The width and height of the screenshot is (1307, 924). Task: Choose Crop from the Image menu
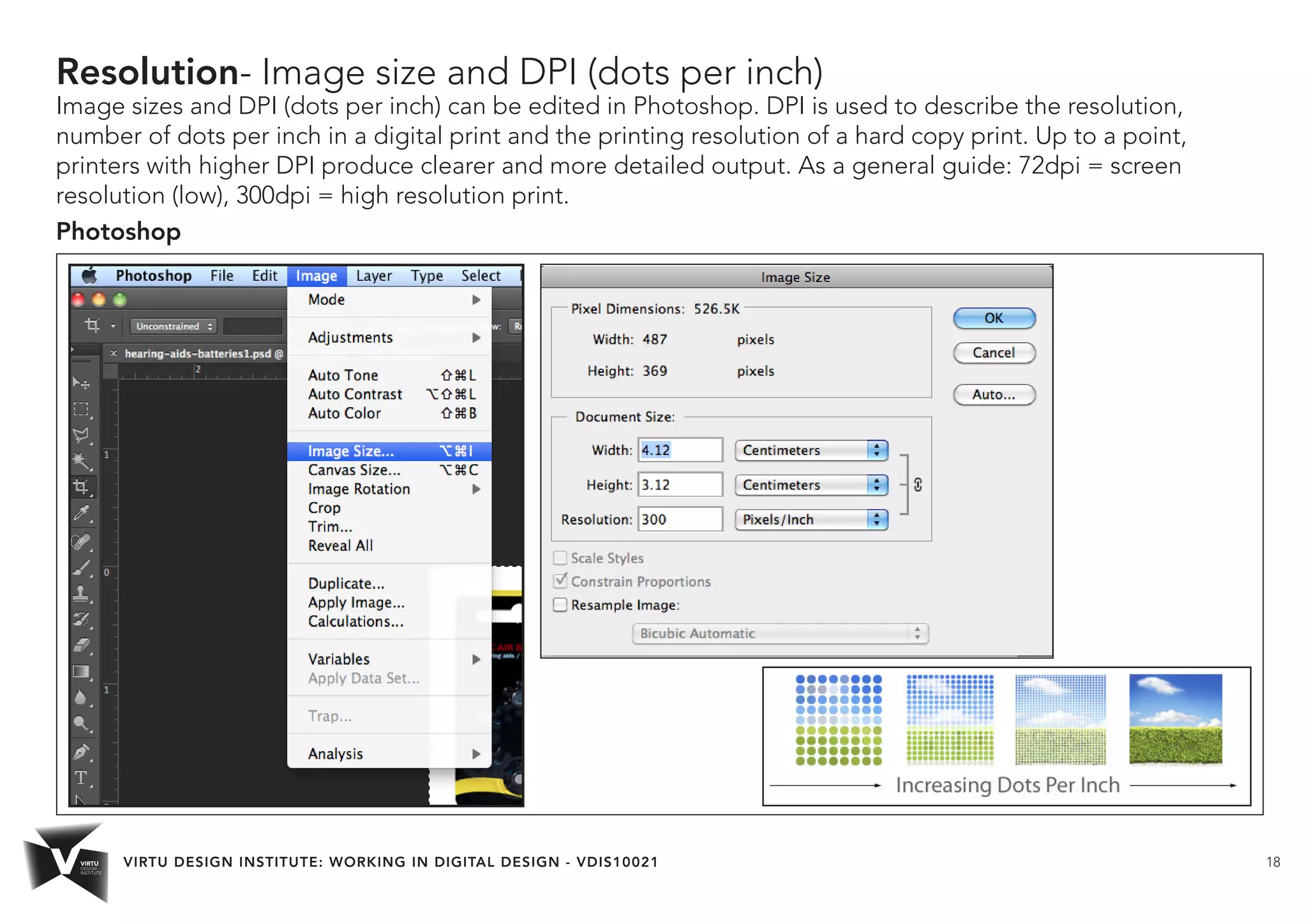click(389, 508)
